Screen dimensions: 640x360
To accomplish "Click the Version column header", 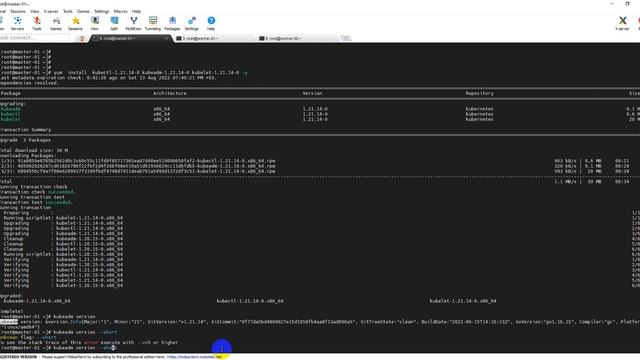I will 312,93.
